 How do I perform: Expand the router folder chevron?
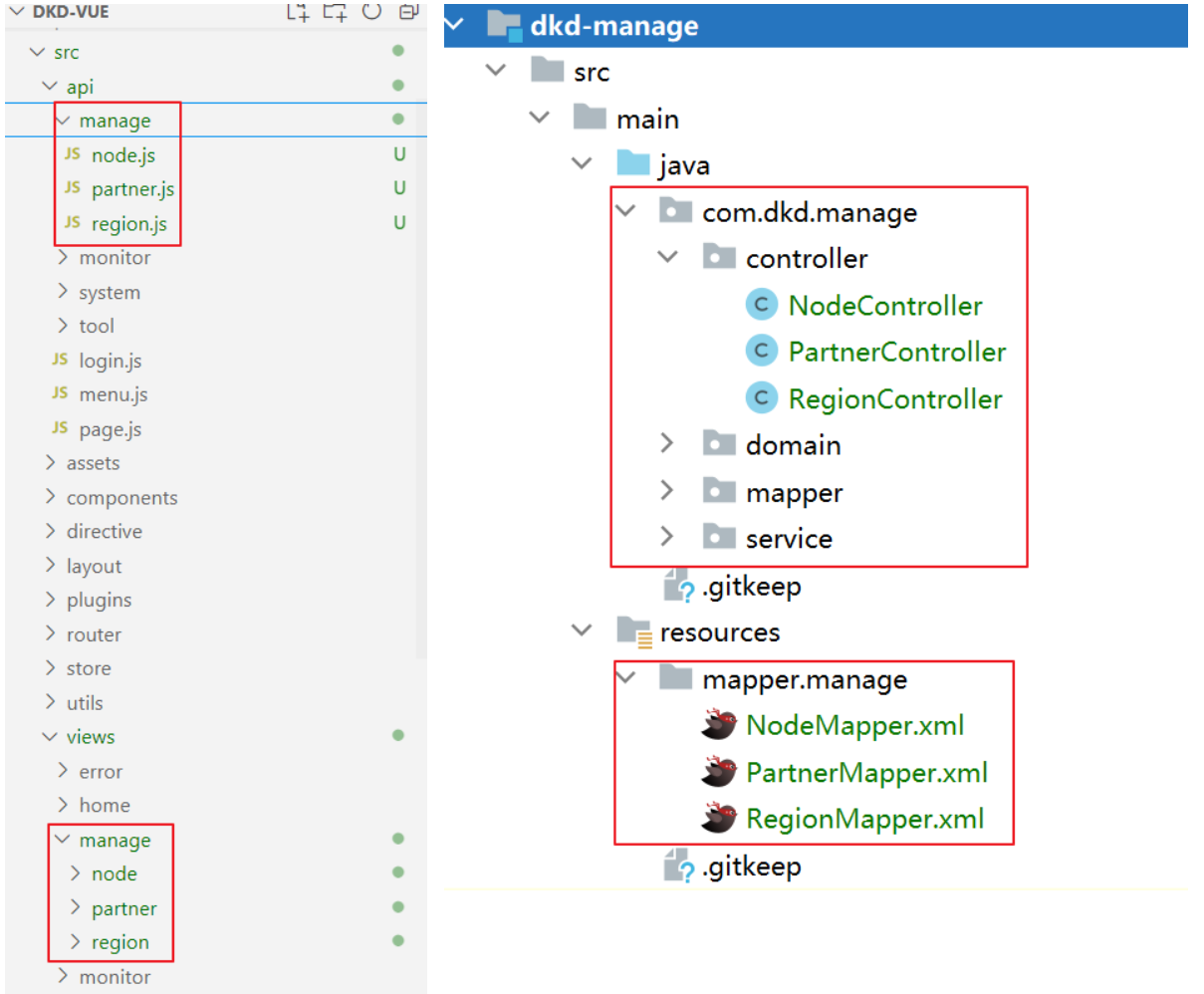[50, 633]
